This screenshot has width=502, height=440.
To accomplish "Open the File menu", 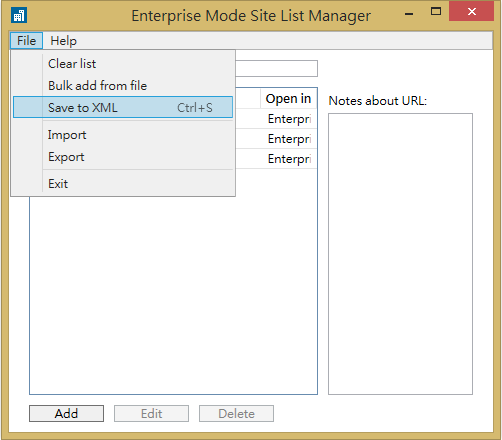I will [x=26, y=41].
